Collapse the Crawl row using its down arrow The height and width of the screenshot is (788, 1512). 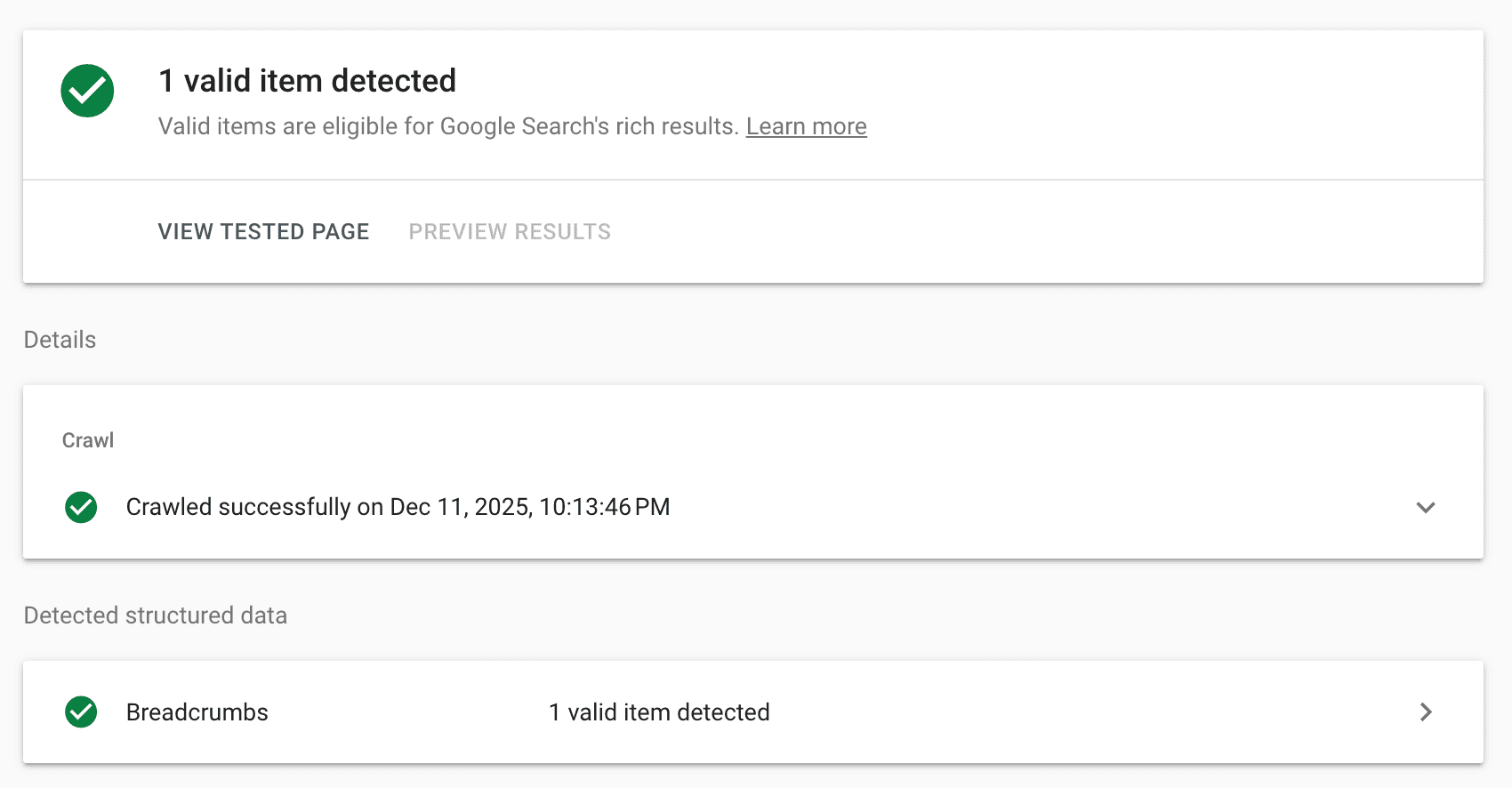tap(1426, 508)
